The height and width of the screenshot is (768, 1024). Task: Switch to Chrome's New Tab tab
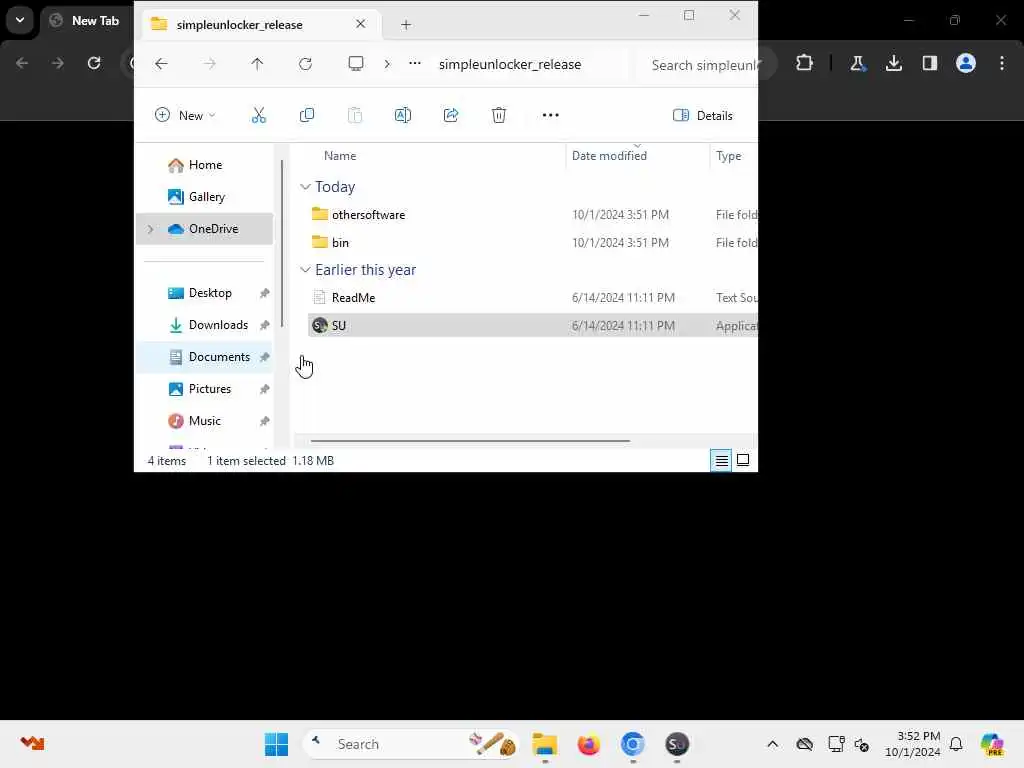coord(87,21)
